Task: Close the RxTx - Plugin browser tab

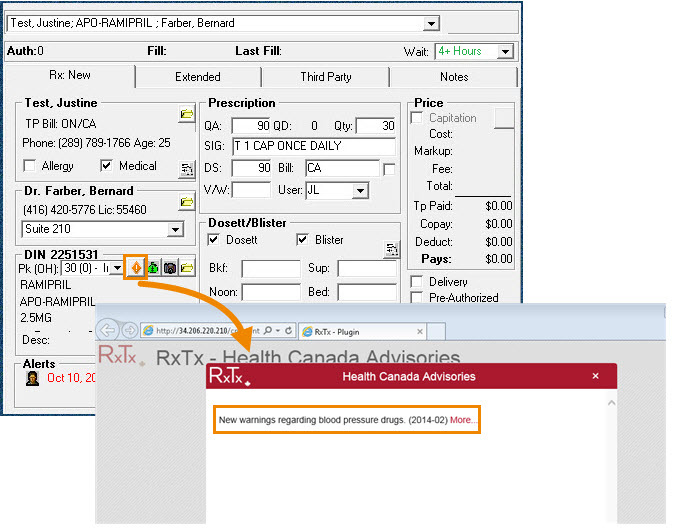Action: [x=420, y=331]
